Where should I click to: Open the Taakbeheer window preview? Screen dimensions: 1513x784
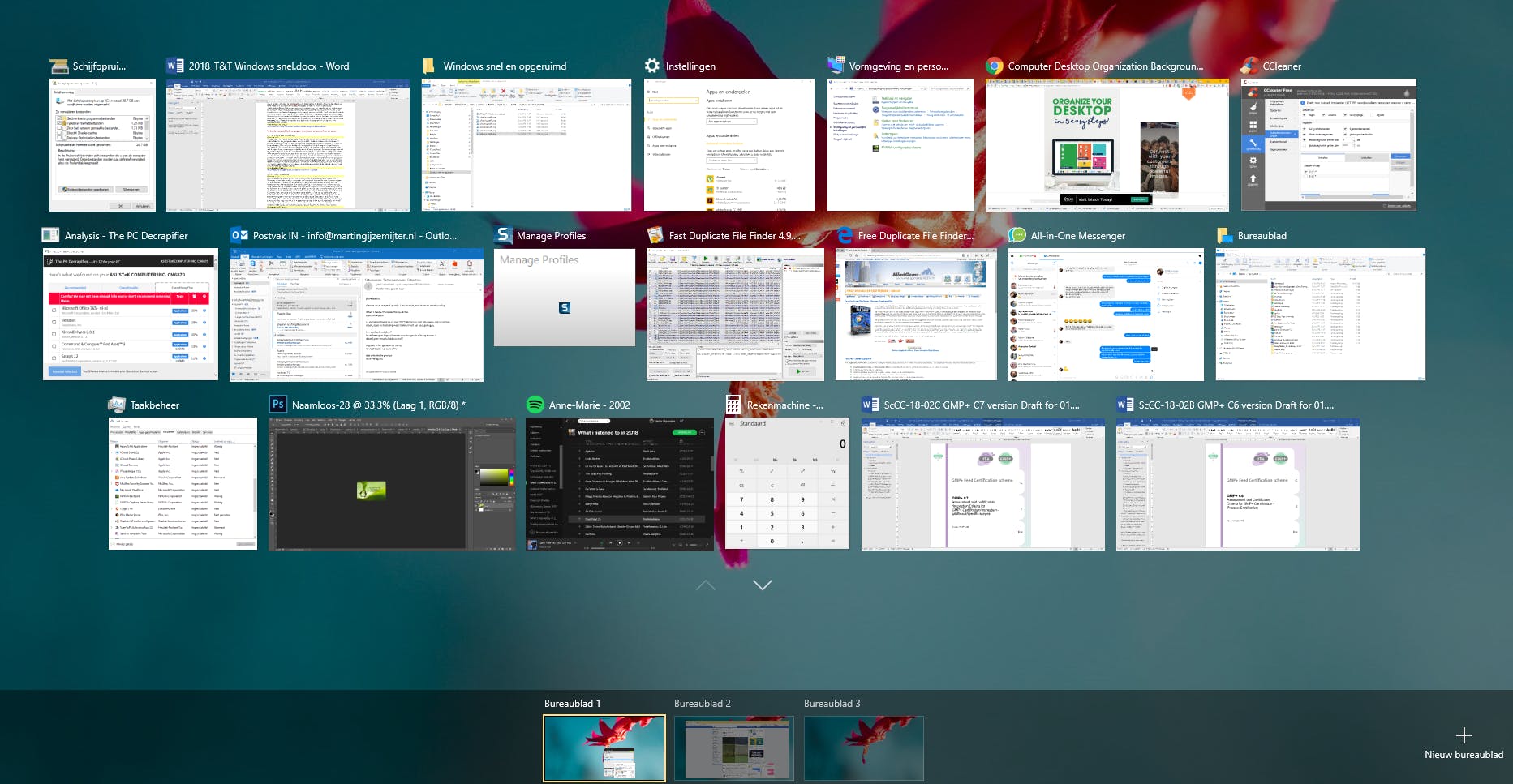[x=183, y=484]
